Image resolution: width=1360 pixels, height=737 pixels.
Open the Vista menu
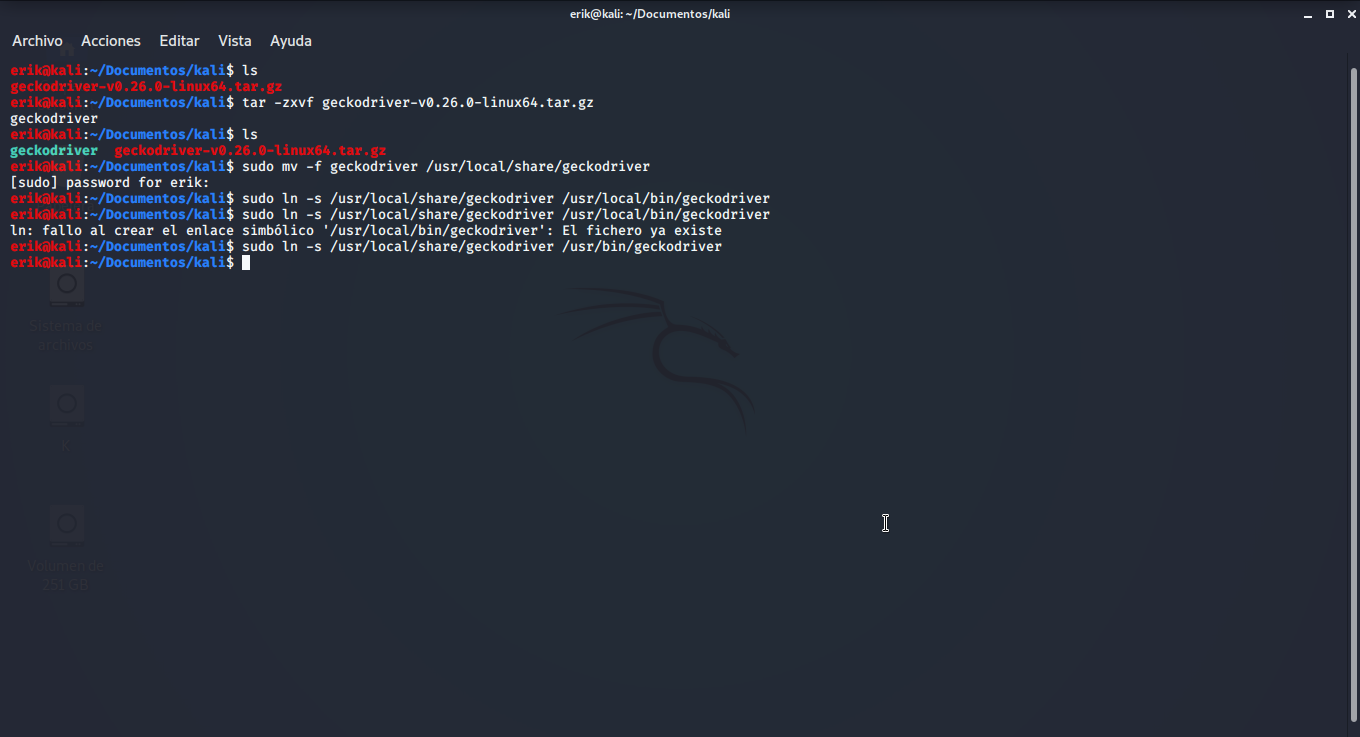(x=235, y=41)
